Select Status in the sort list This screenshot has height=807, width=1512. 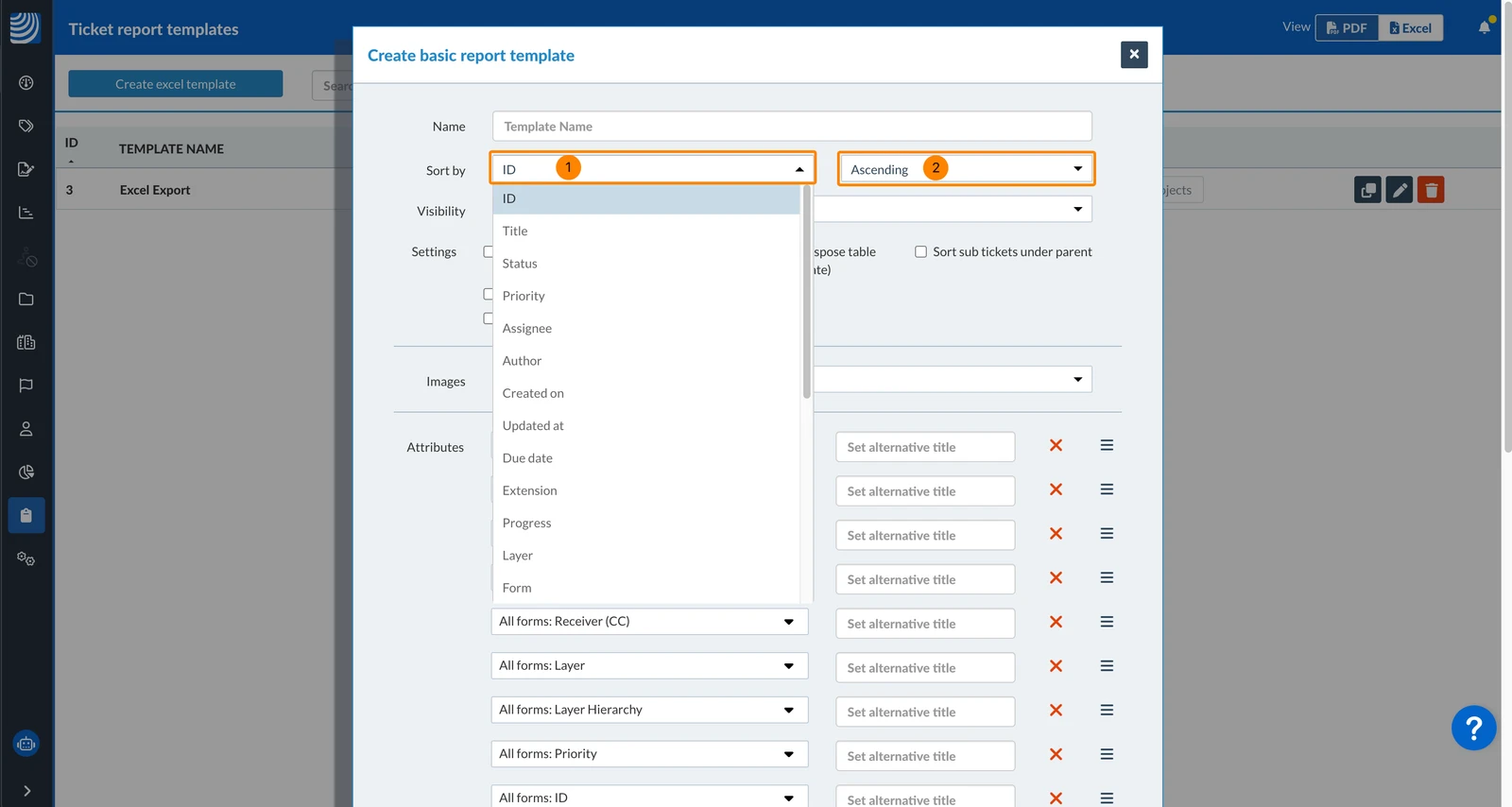tap(646, 264)
